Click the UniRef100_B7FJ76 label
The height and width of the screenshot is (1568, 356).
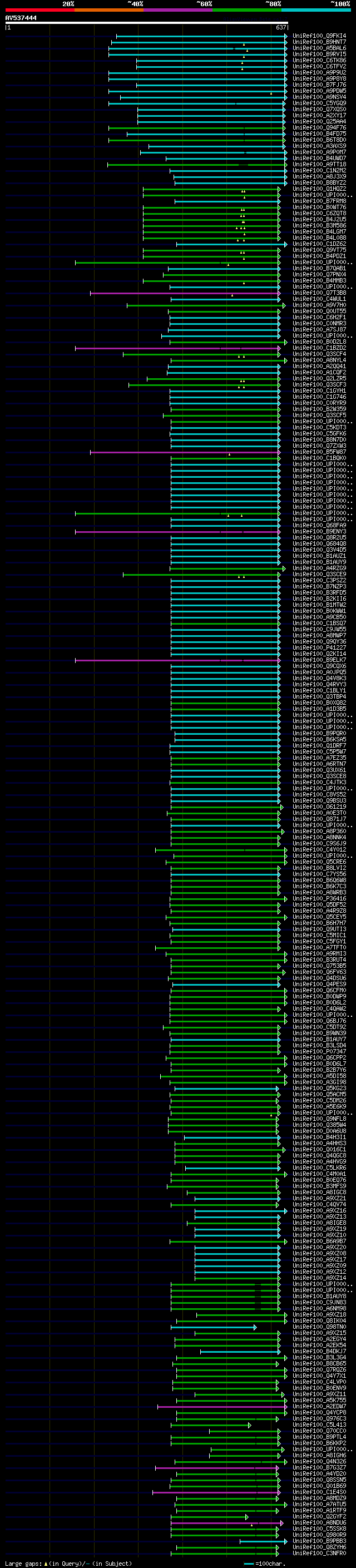click(x=319, y=85)
